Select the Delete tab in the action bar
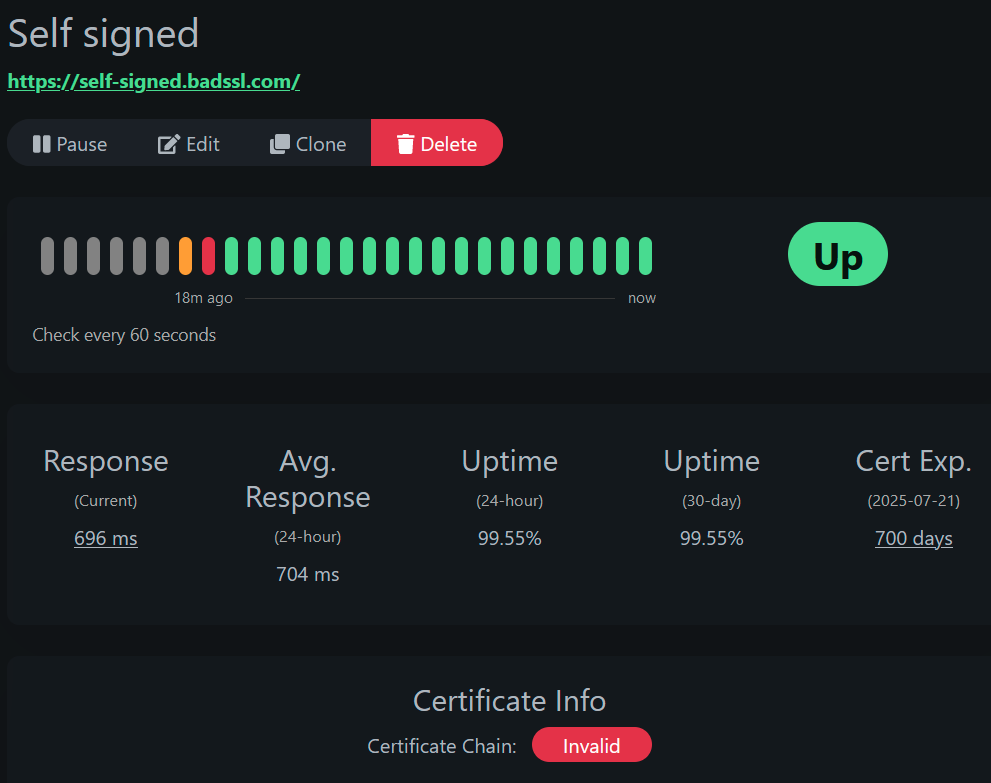 437,143
